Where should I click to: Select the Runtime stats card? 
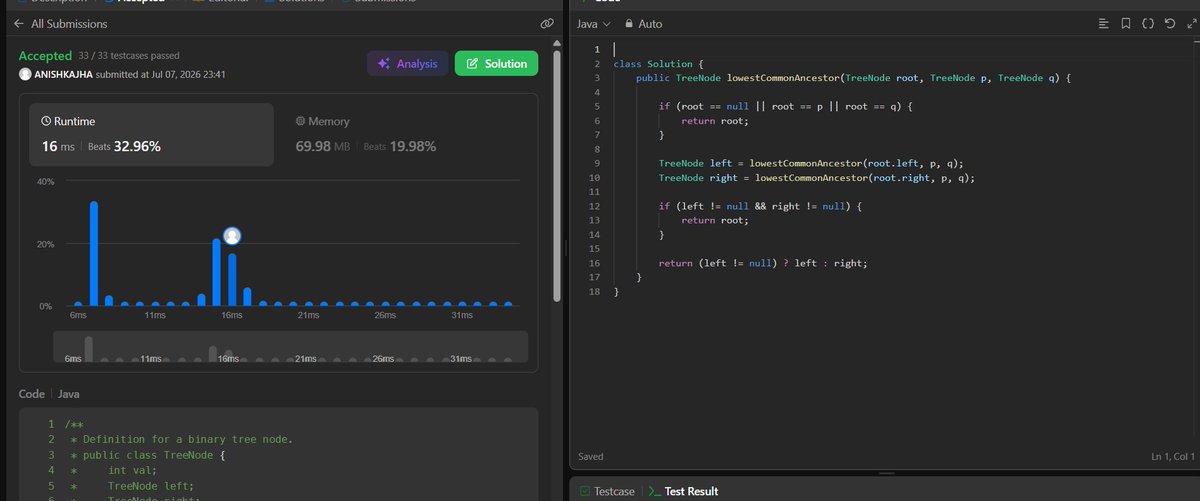click(x=151, y=134)
